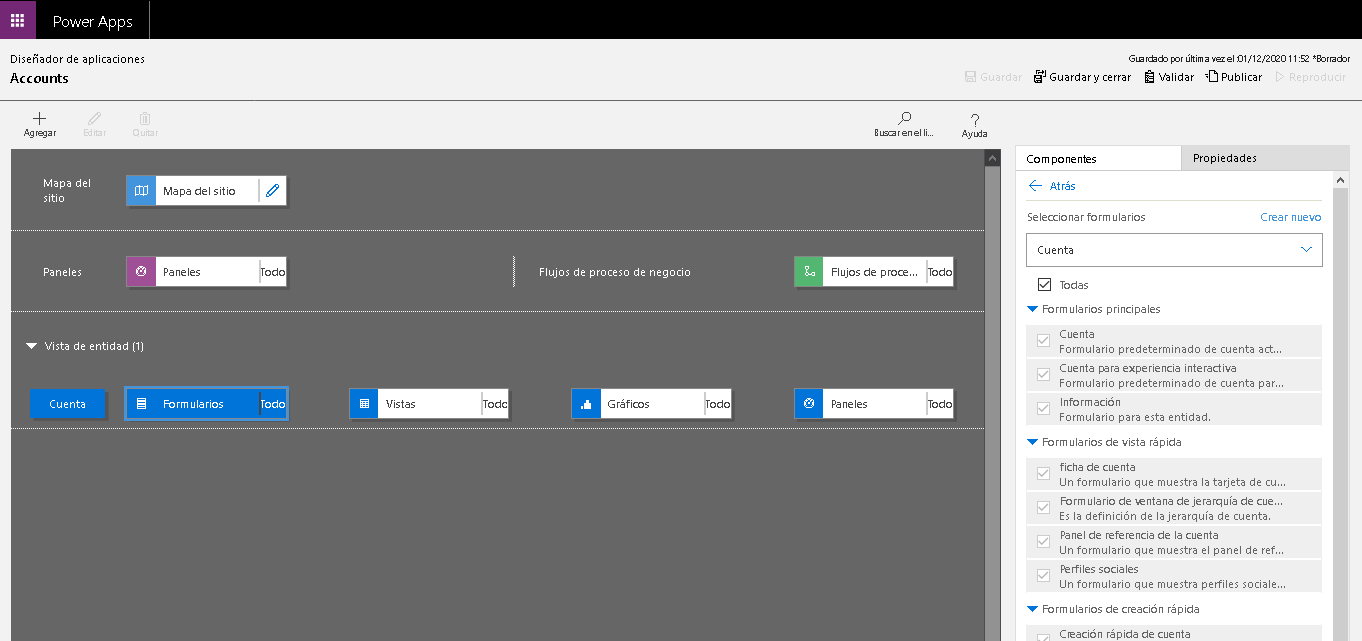Switch to the Componentes tab

[1098, 159]
